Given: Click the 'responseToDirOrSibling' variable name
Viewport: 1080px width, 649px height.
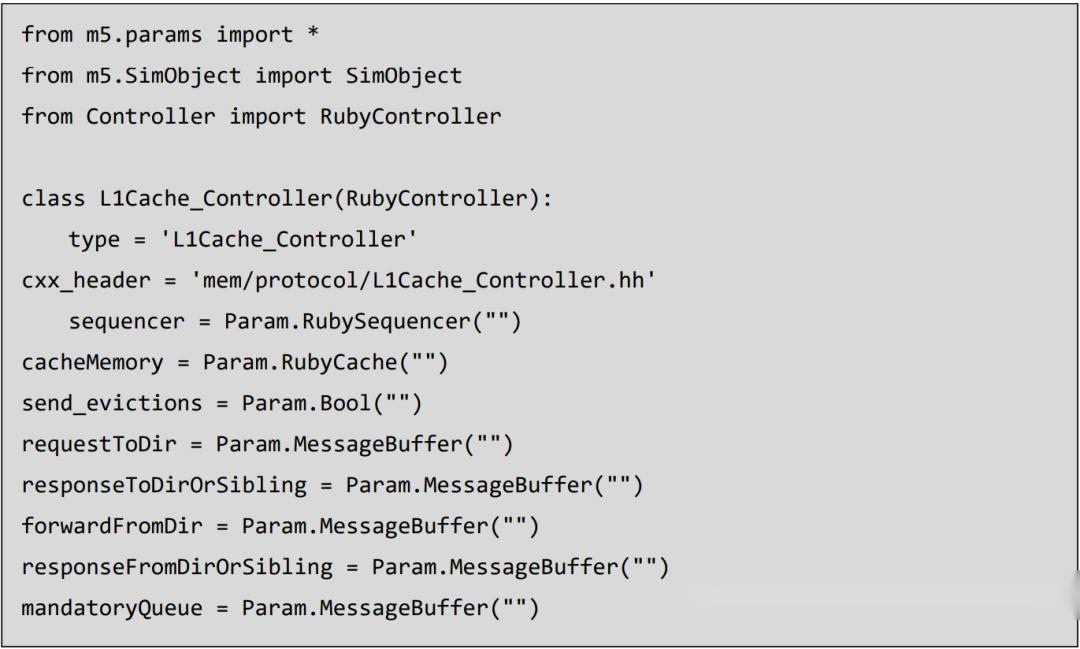Looking at the screenshot, I should (x=164, y=485).
